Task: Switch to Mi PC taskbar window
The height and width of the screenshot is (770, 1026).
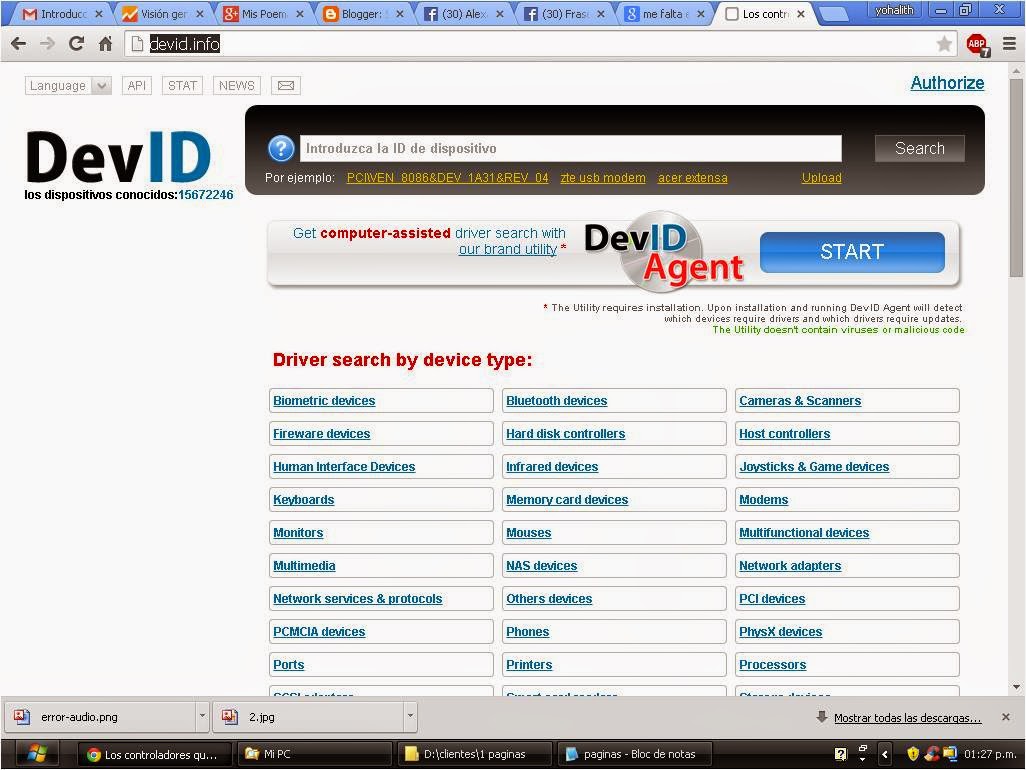Action: point(315,754)
